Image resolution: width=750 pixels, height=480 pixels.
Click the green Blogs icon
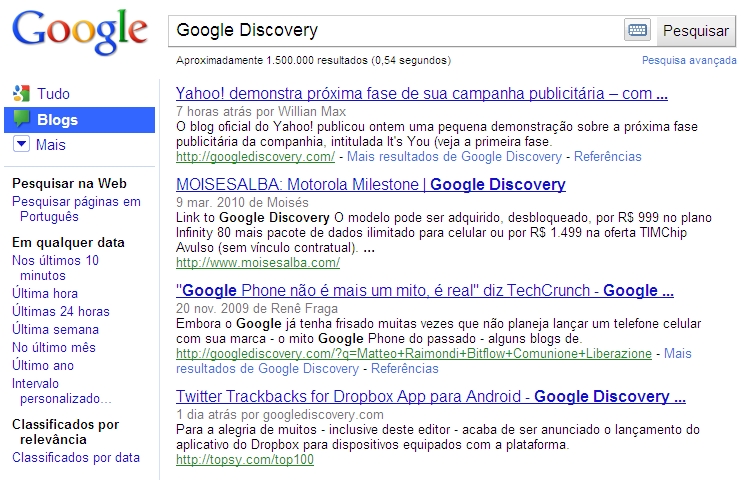pyautogui.click(x=21, y=120)
